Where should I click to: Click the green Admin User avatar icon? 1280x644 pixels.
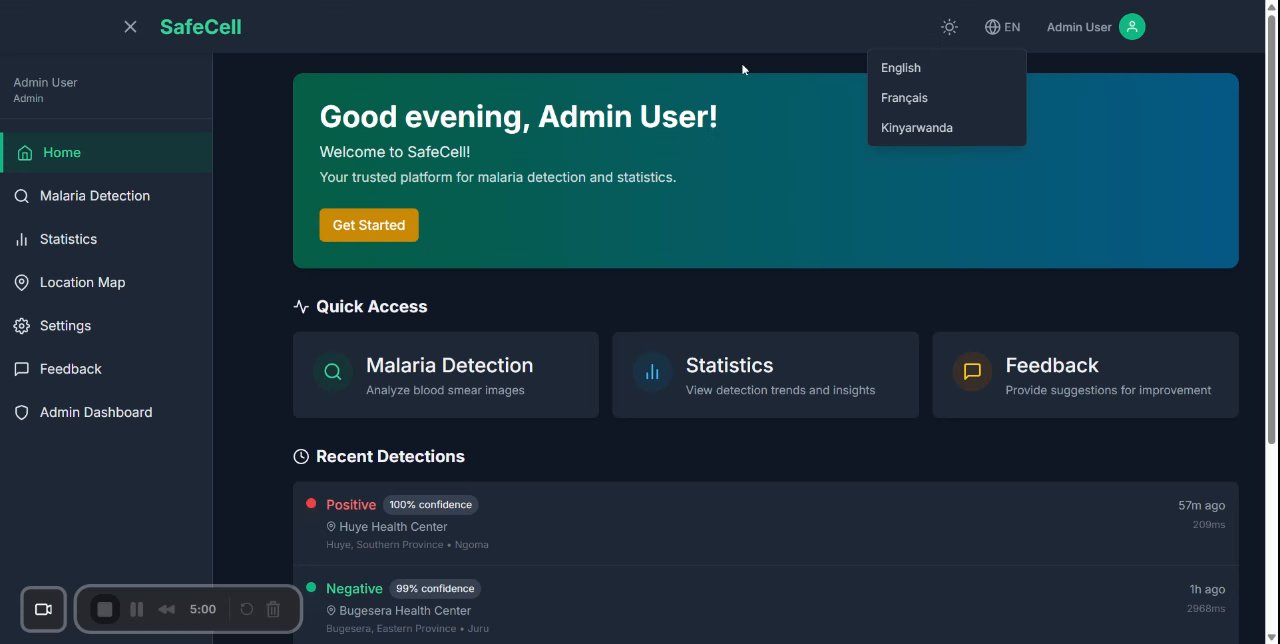click(x=1132, y=27)
